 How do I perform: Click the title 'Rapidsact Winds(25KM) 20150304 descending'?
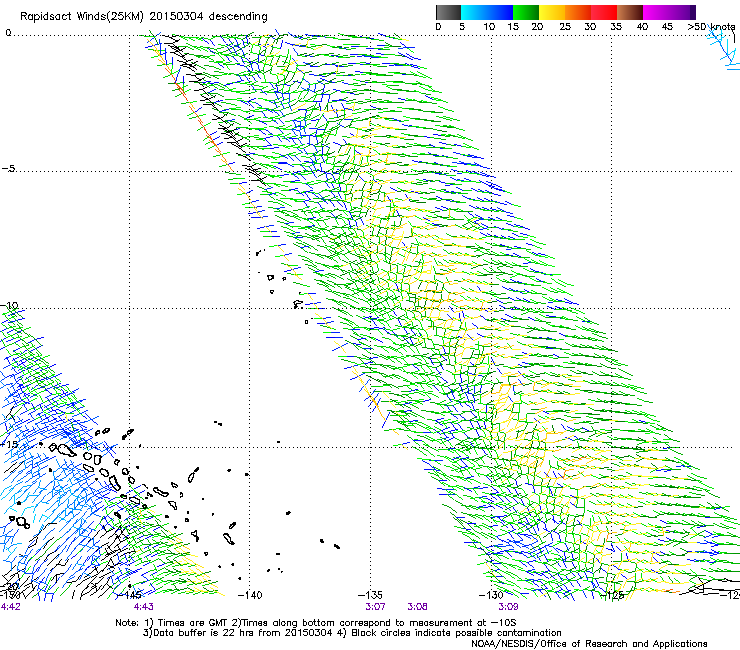click(x=143, y=17)
